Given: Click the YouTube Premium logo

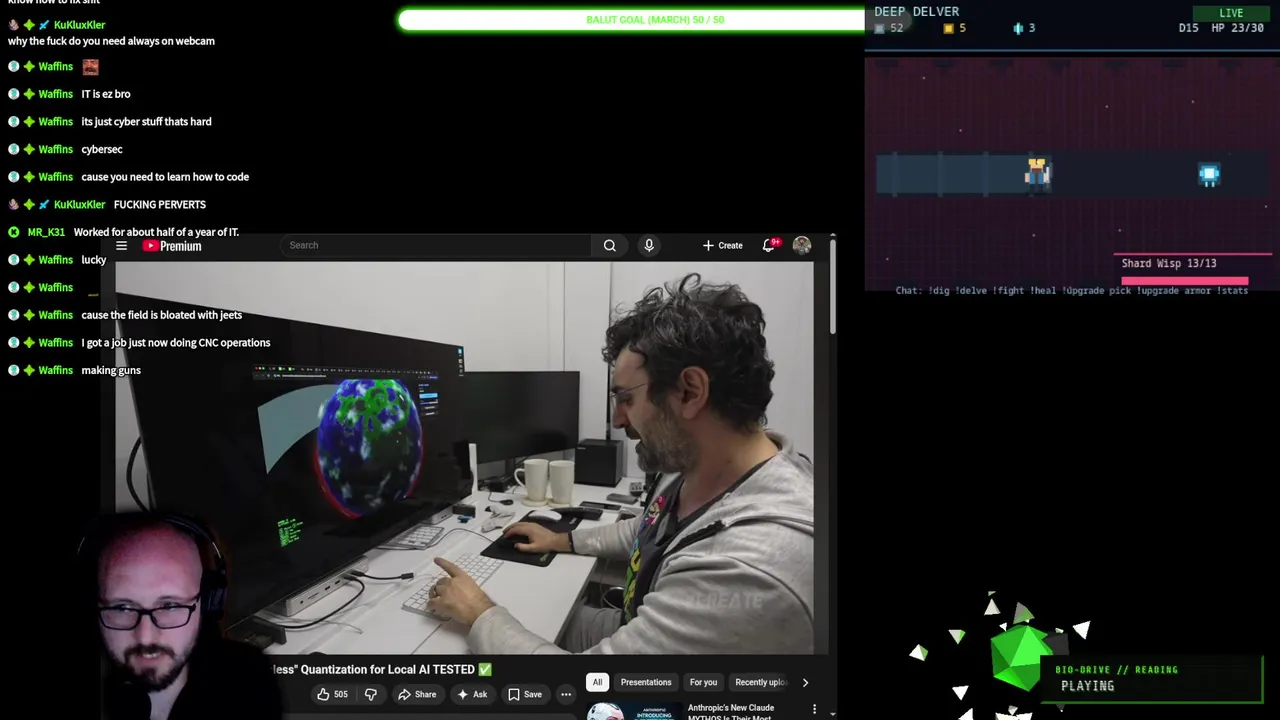Looking at the screenshot, I should pyautogui.click(x=172, y=246).
